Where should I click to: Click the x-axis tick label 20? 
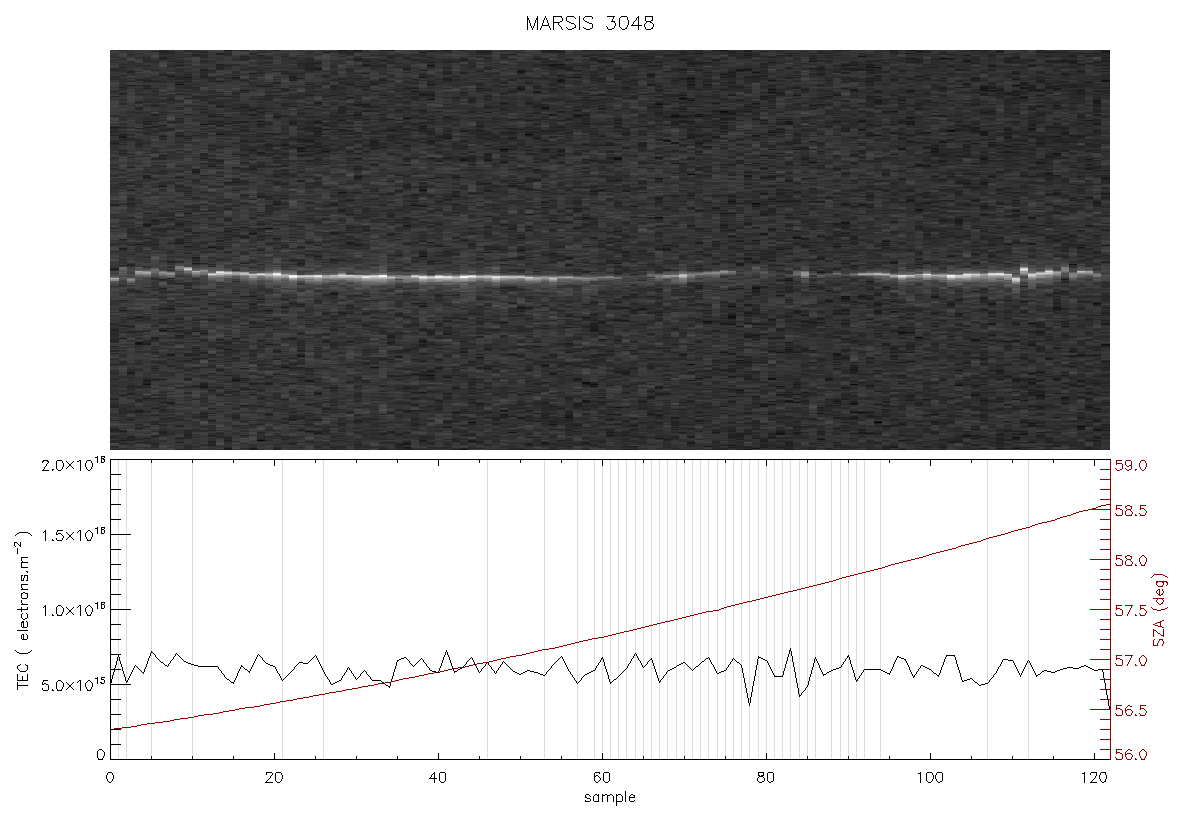[x=274, y=778]
